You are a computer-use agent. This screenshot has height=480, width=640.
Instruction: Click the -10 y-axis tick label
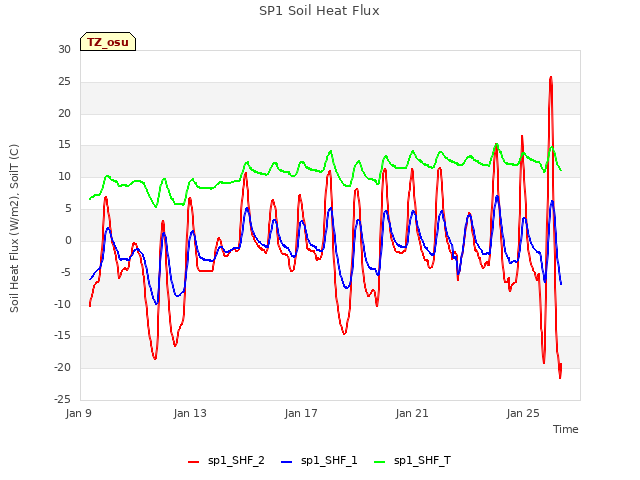(x=63, y=304)
